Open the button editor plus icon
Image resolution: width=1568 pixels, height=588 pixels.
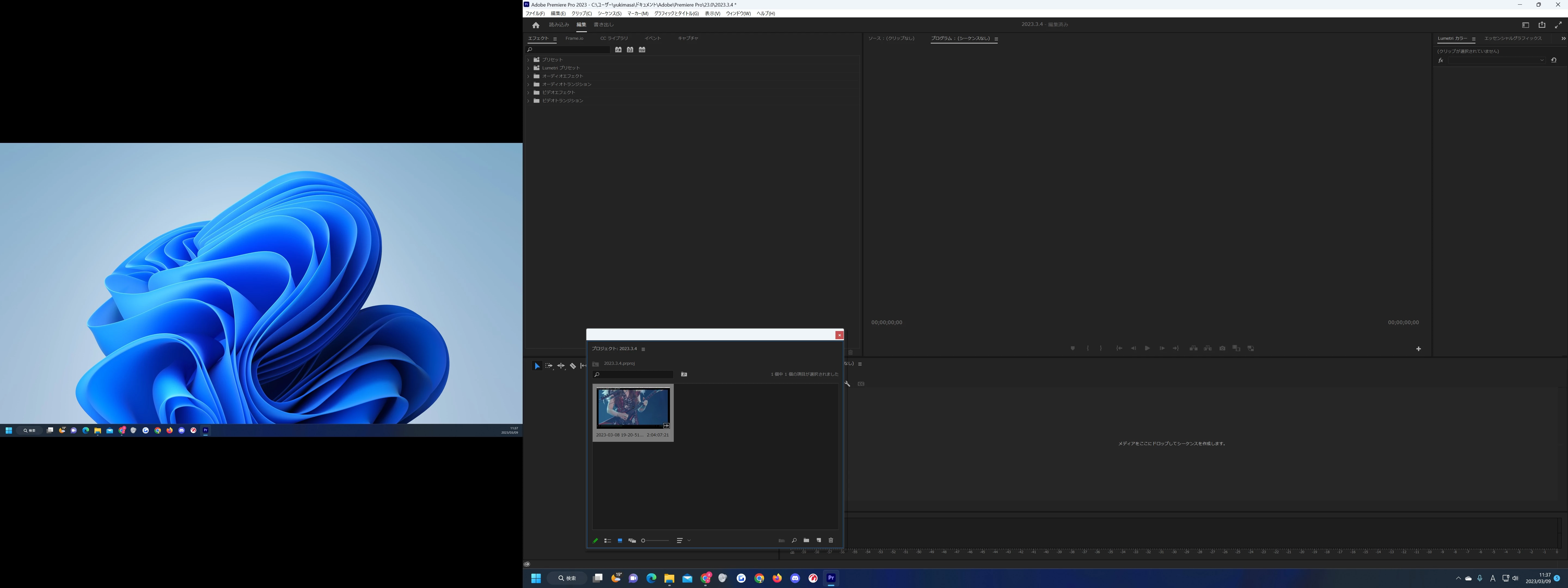[x=1418, y=349]
